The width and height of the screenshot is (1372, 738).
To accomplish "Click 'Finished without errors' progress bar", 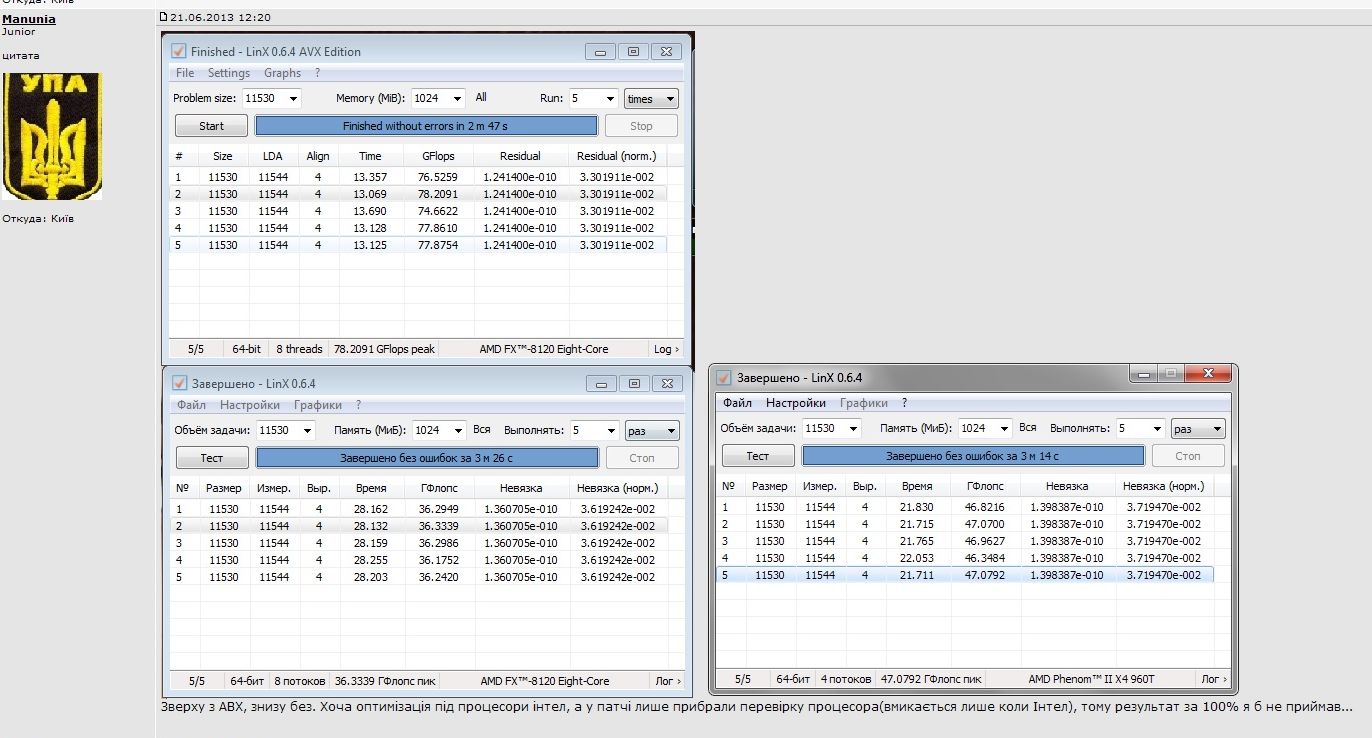I will (x=426, y=126).
